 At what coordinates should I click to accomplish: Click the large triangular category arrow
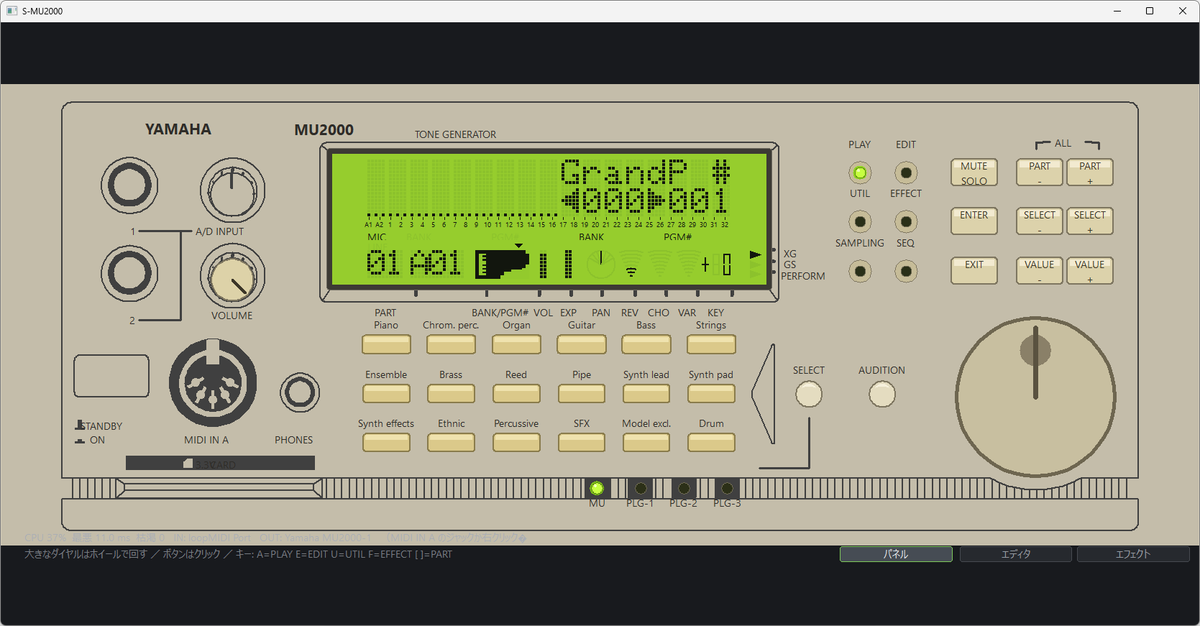765,394
